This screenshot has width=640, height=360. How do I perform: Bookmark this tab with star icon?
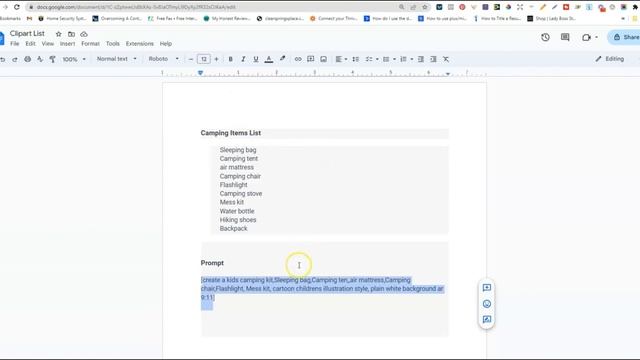tap(425, 7)
